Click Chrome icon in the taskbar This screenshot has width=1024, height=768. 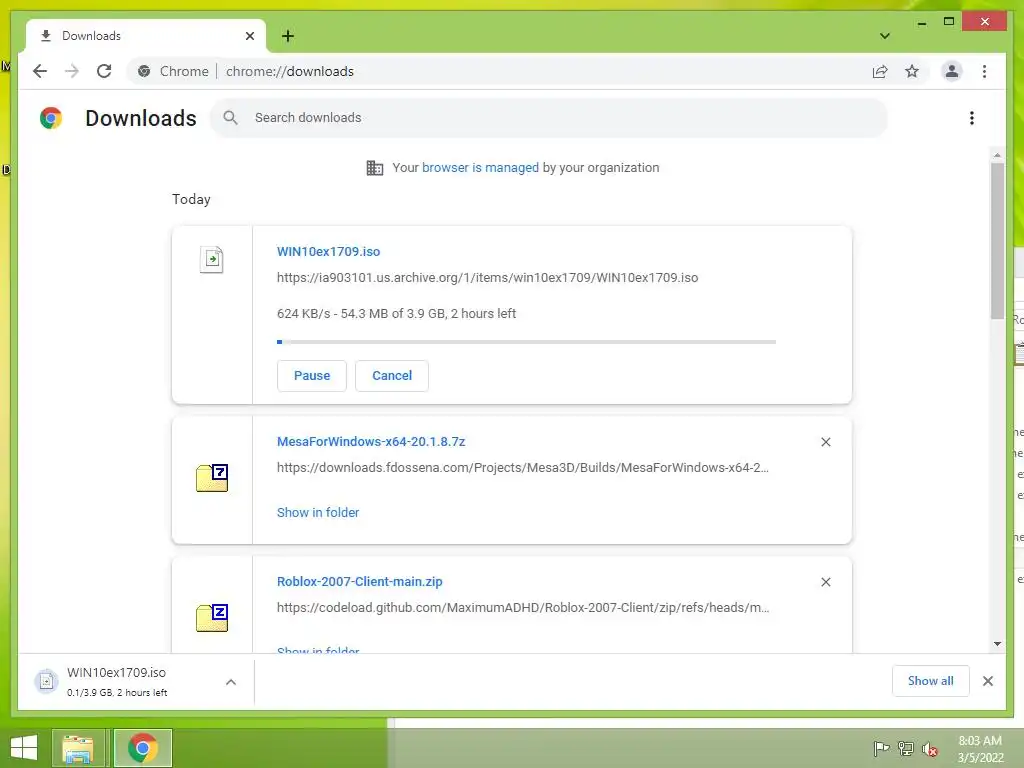(142, 748)
